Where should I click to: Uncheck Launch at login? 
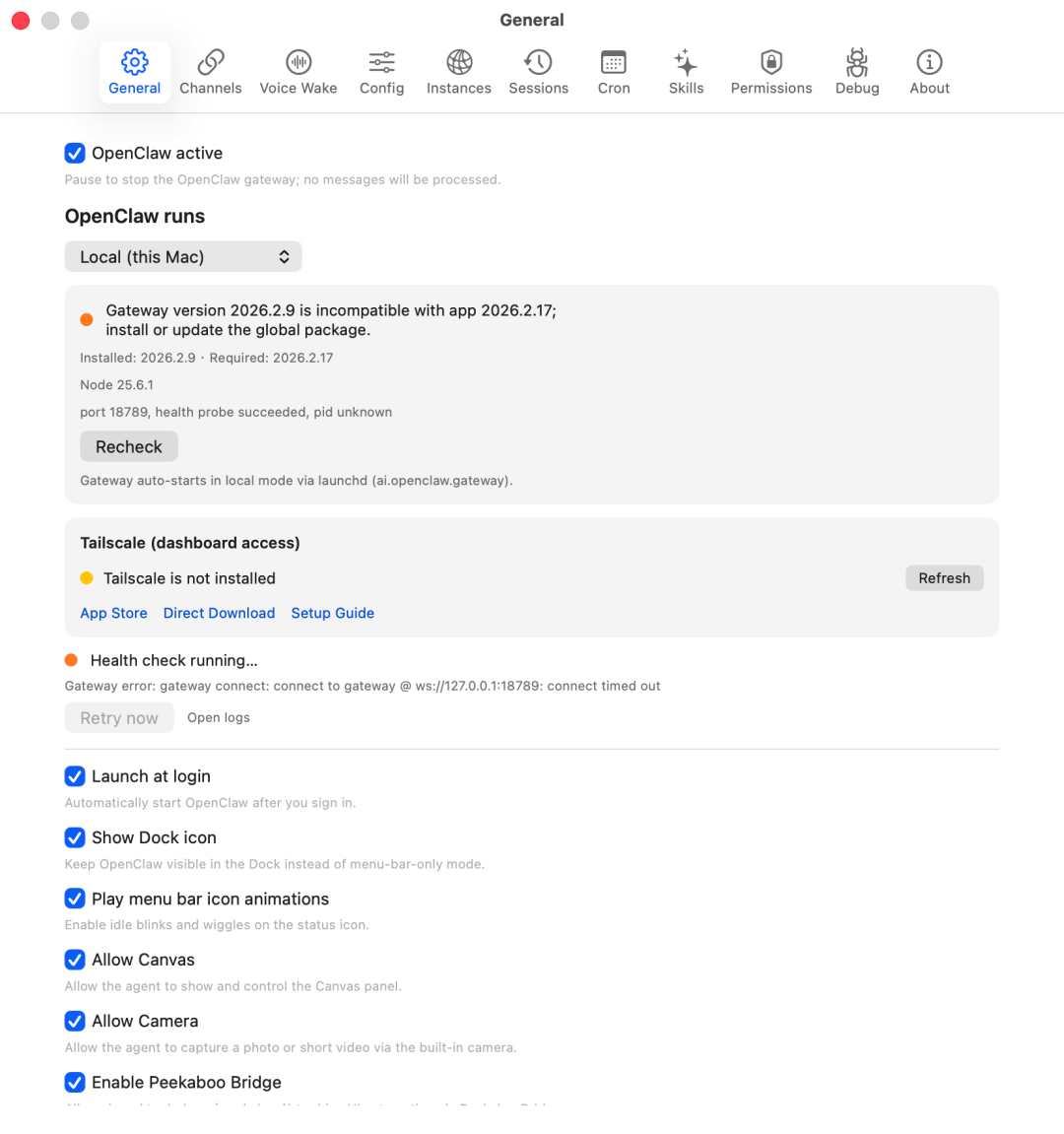[75, 776]
